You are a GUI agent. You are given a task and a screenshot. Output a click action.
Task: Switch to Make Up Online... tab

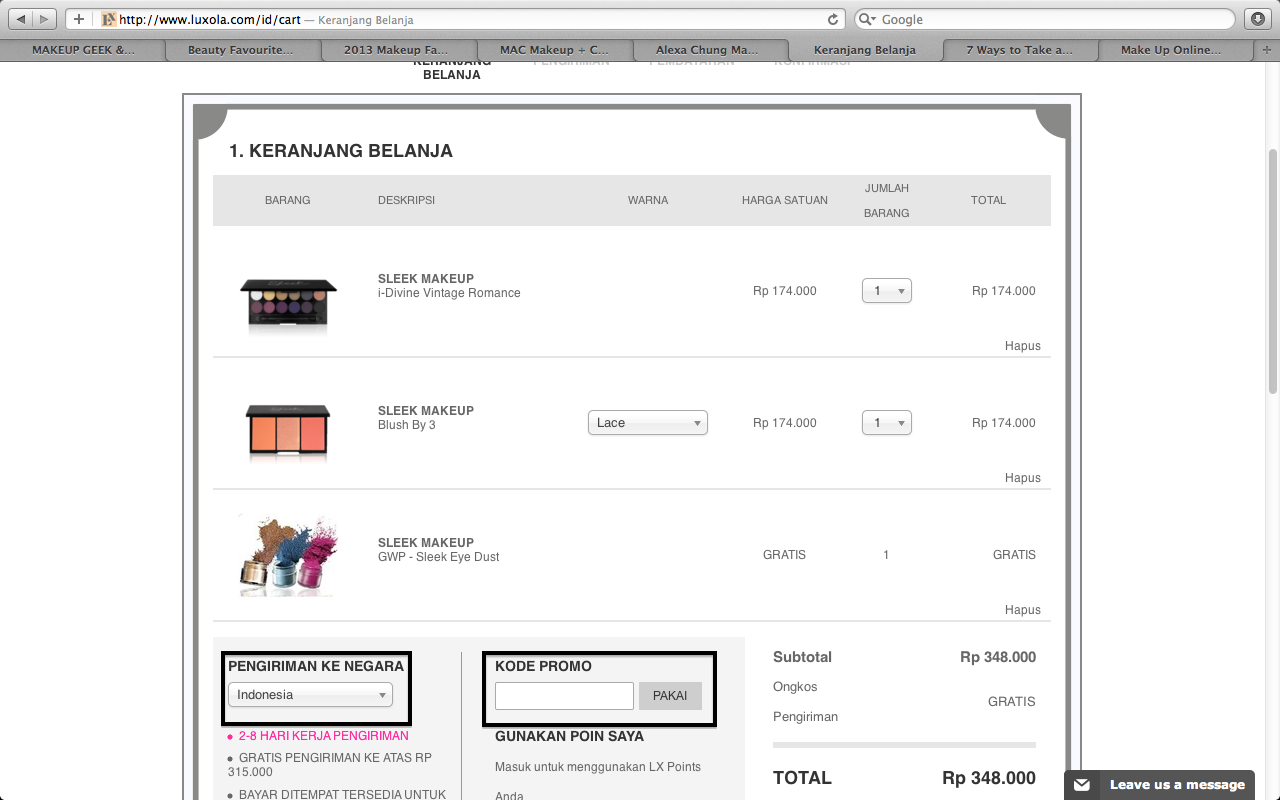click(x=1171, y=49)
